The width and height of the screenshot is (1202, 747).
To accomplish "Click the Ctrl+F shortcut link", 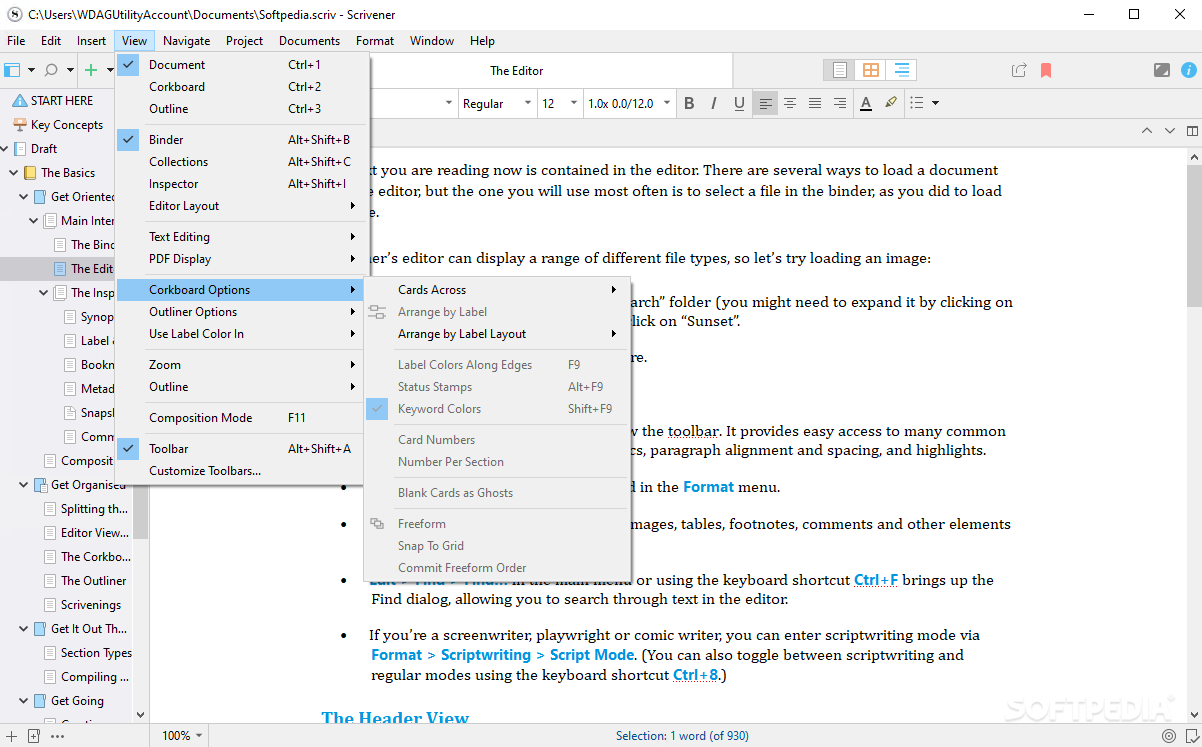I will click(876, 580).
